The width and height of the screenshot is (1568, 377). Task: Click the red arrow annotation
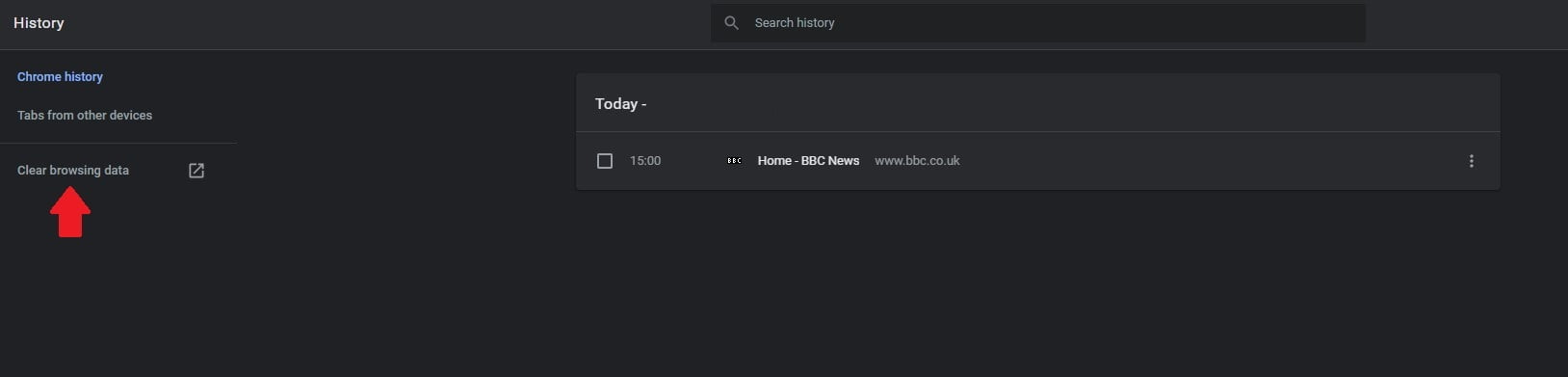70,212
